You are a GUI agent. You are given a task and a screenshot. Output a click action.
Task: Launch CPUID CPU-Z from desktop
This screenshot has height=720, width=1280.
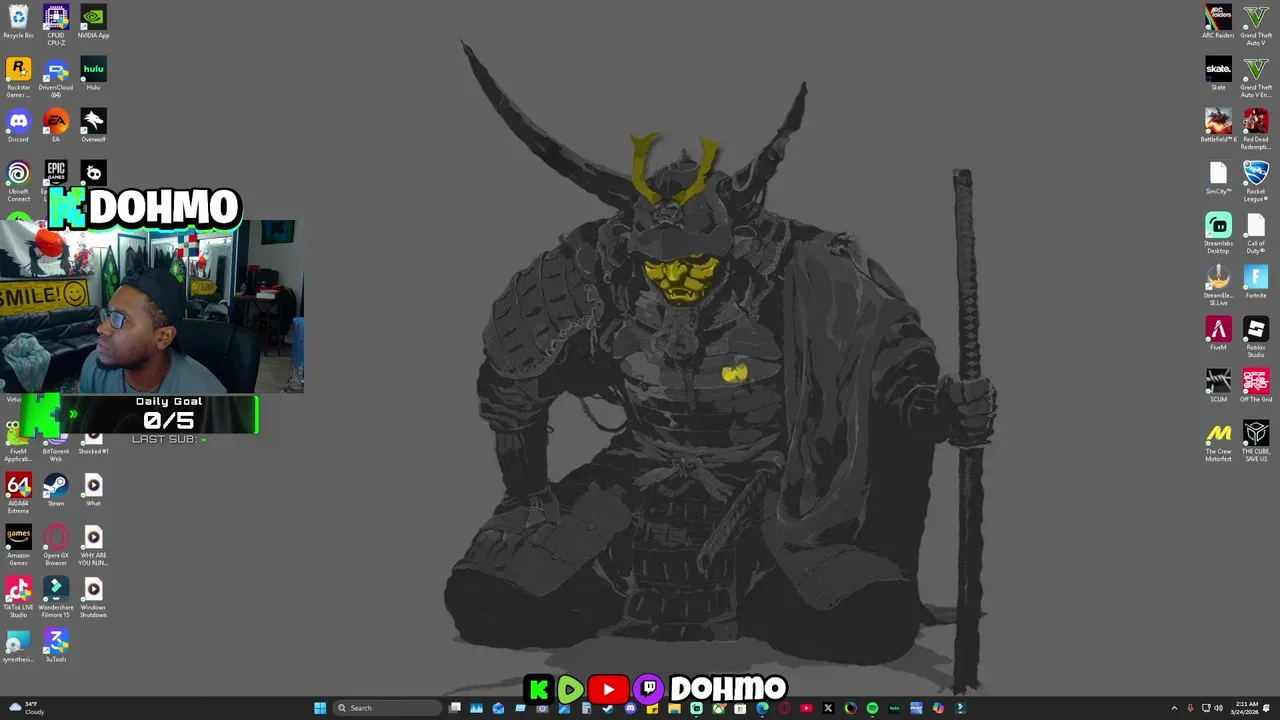[56, 25]
